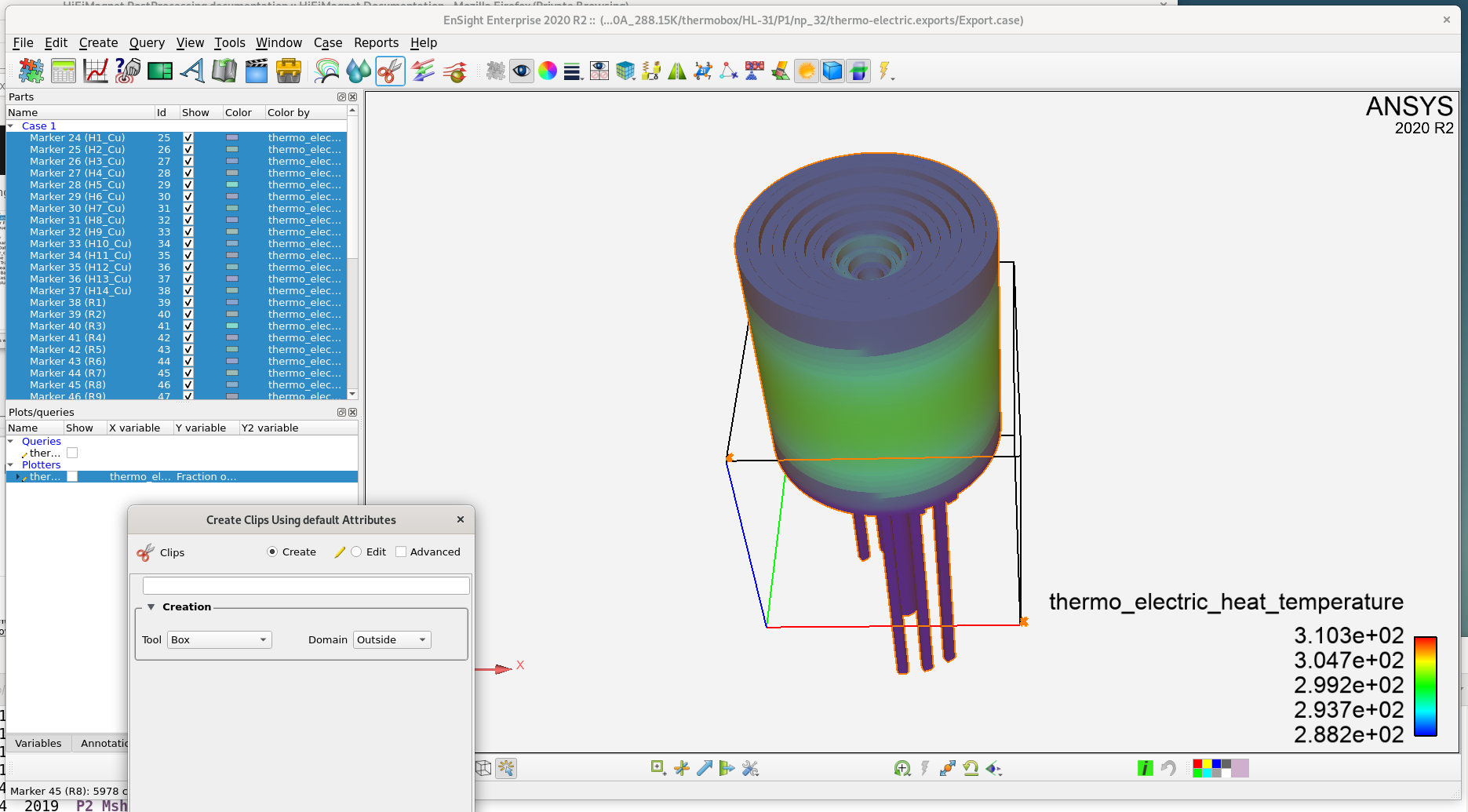Toggle Show checkbox for ther... query

(72, 453)
